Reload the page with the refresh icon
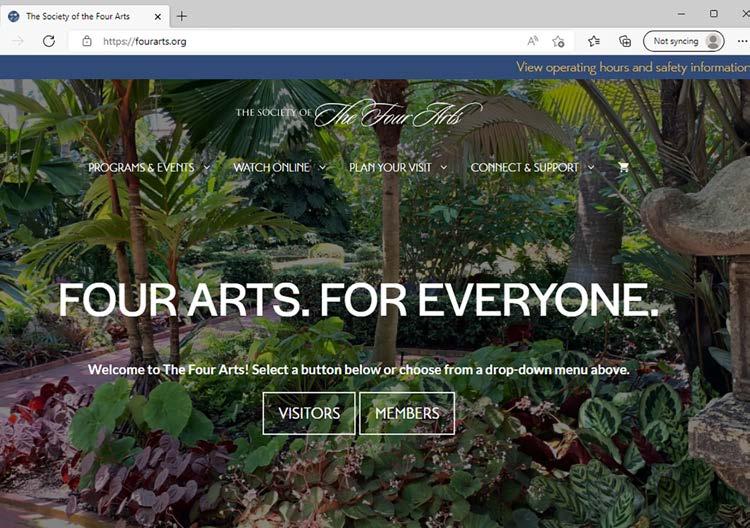The width and height of the screenshot is (750, 528). [x=49, y=41]
